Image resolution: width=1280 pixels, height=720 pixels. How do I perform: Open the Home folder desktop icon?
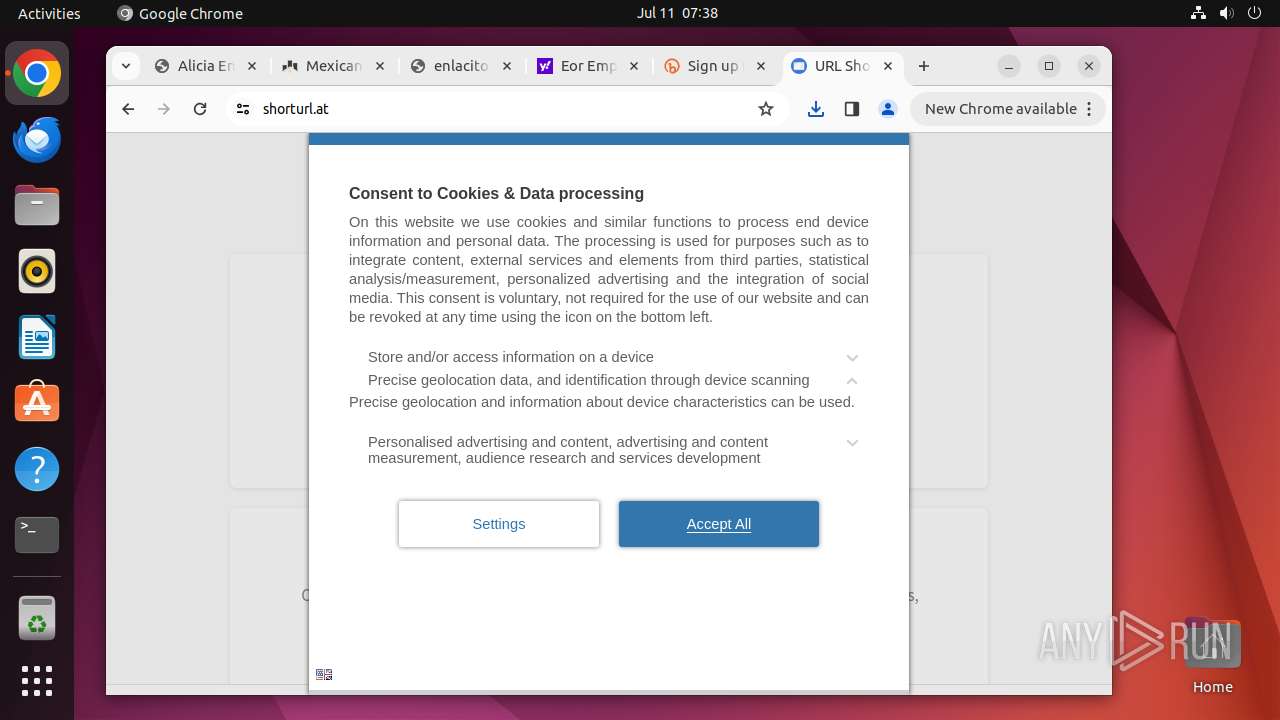(x=1212, y=655)
